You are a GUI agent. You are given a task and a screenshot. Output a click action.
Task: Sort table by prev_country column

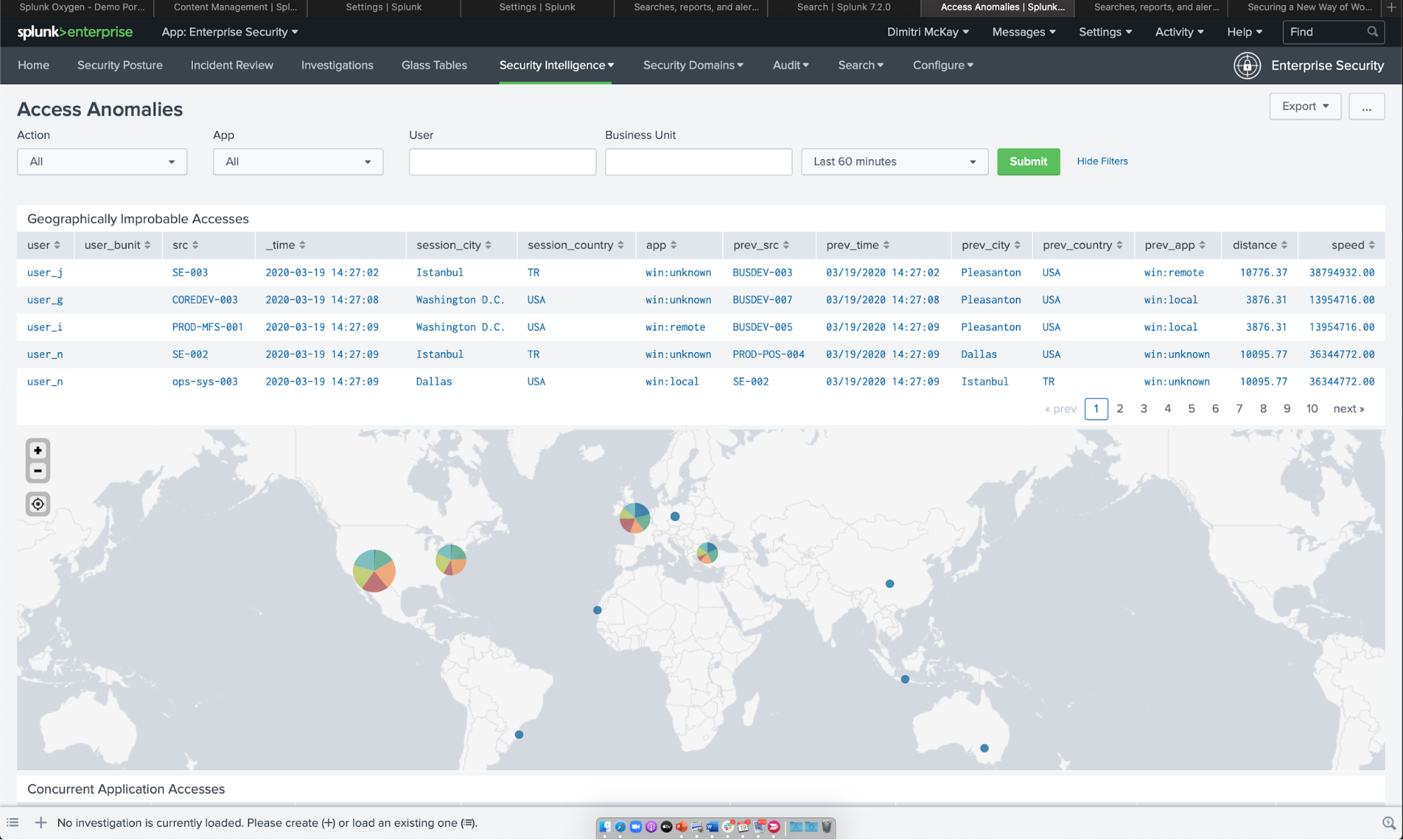(1082, 245)
